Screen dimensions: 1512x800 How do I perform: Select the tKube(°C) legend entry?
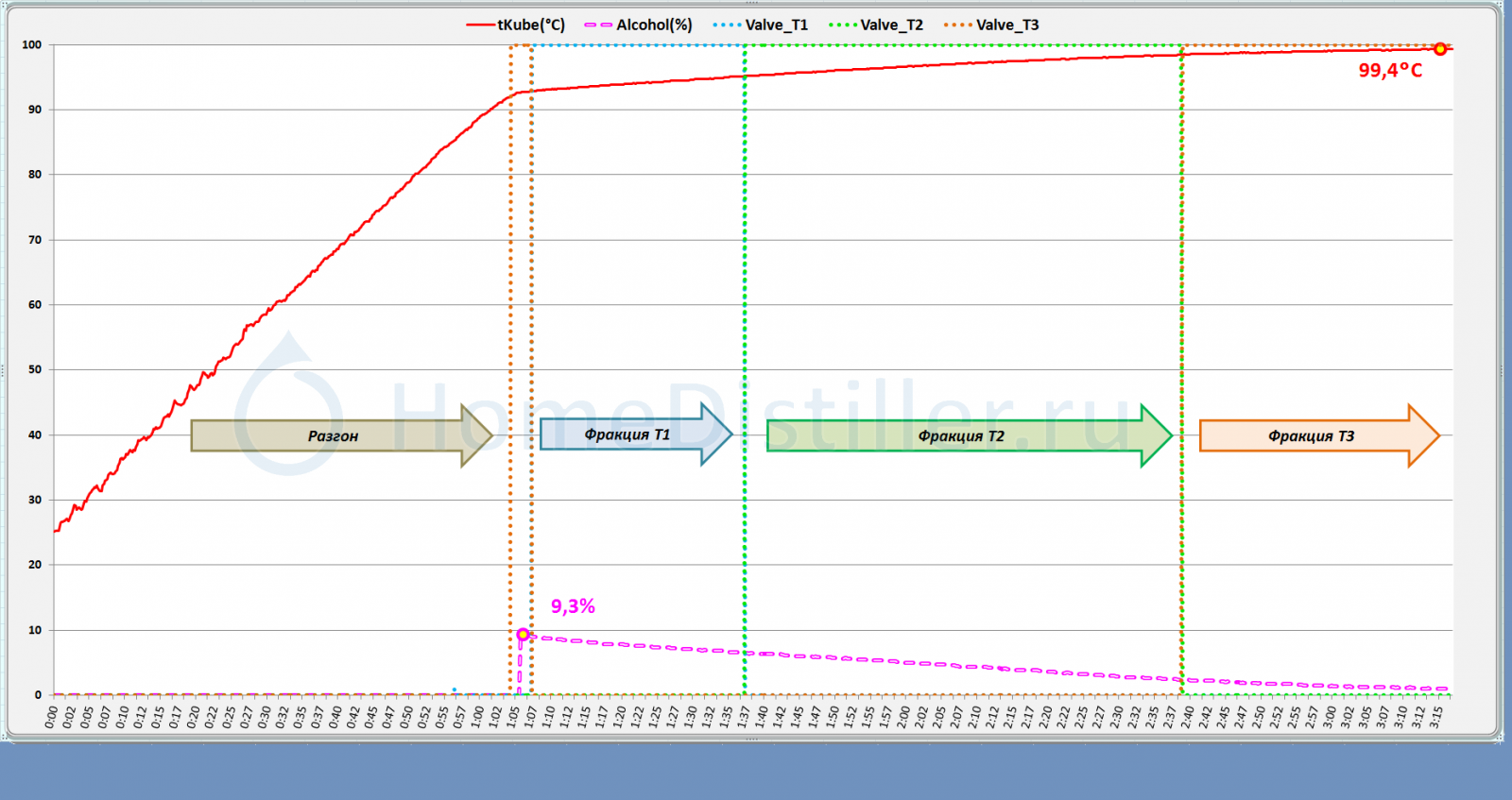[x=531, y=25]
